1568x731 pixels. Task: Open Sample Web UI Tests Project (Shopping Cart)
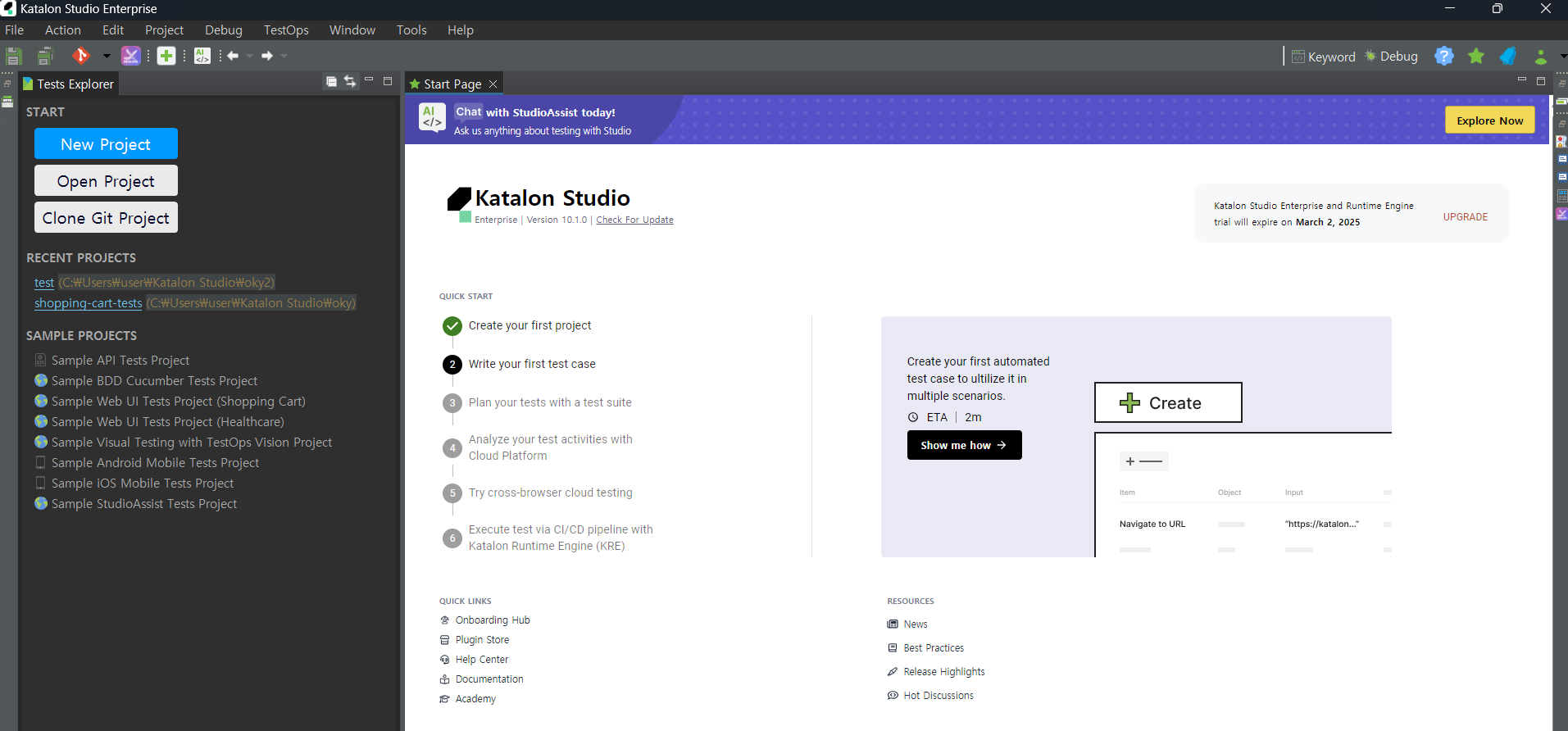coord(179,401)
